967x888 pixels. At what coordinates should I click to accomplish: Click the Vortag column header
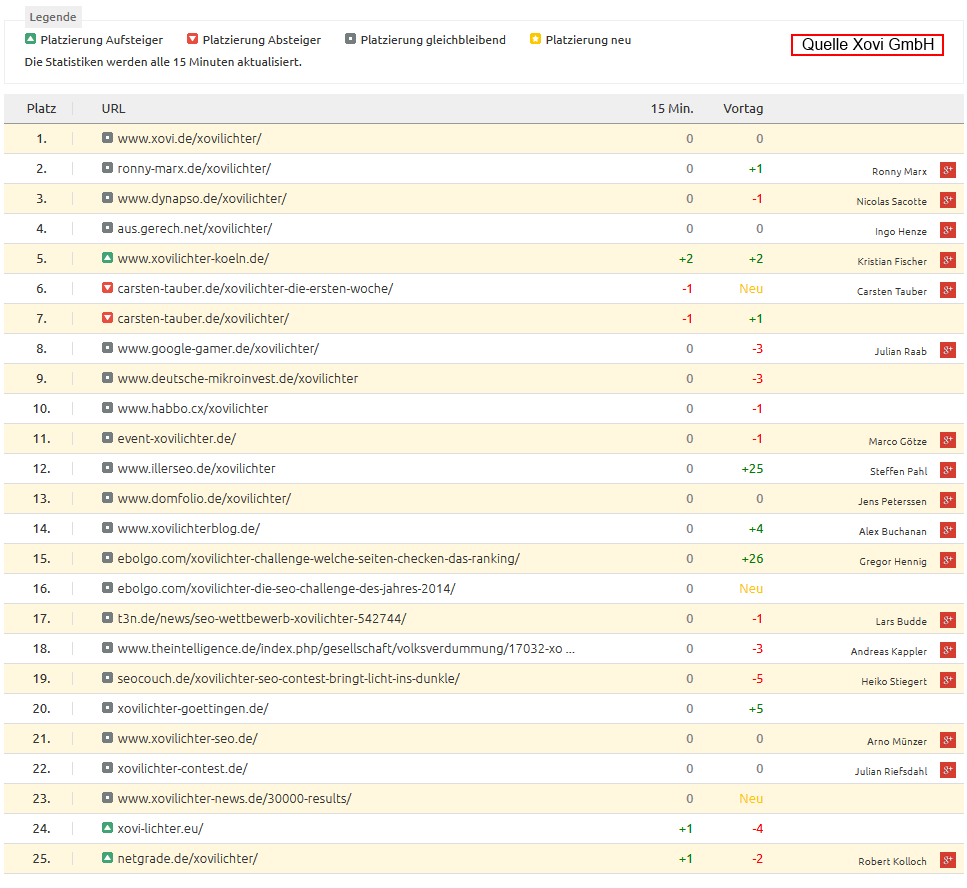click(742, 108)
